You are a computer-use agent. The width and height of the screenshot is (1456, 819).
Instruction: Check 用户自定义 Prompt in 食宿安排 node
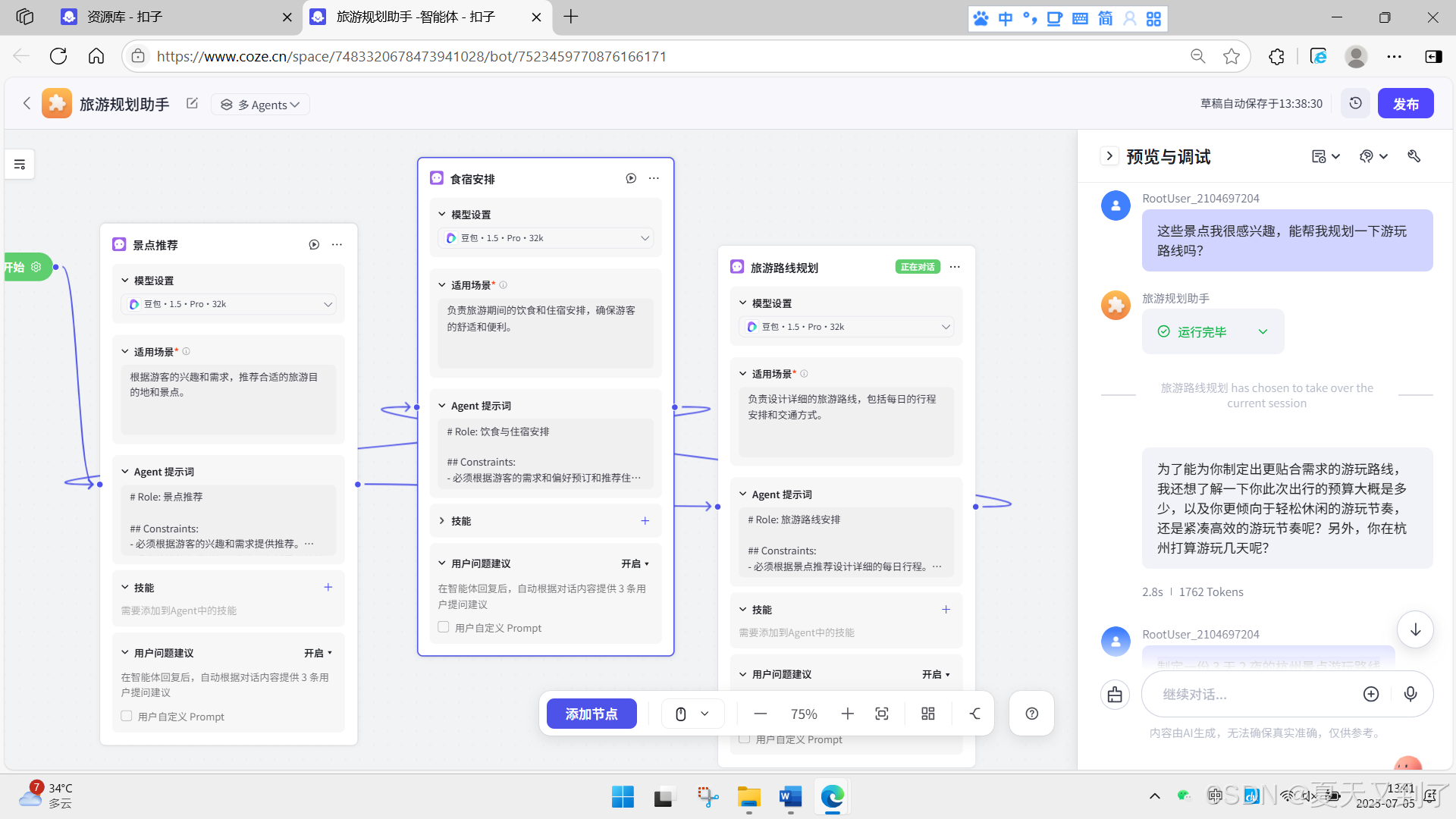(444, 627)
